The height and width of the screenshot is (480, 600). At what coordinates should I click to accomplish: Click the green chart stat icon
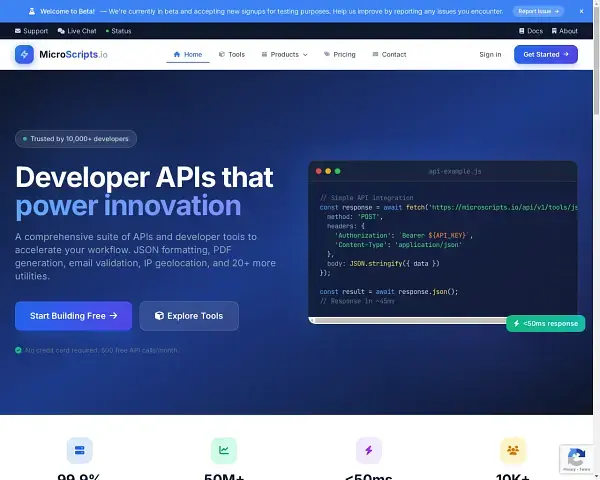click(x=225, y=450)
